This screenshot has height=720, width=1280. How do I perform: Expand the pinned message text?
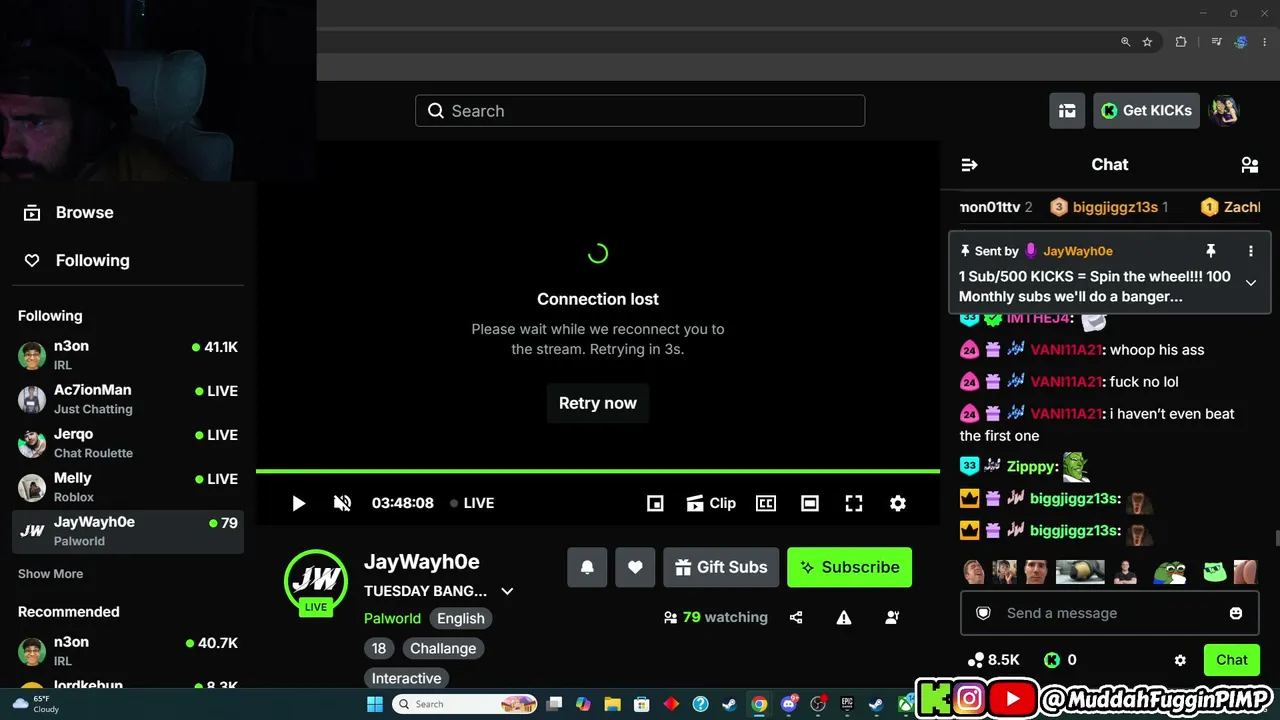tap(1250, 283)
